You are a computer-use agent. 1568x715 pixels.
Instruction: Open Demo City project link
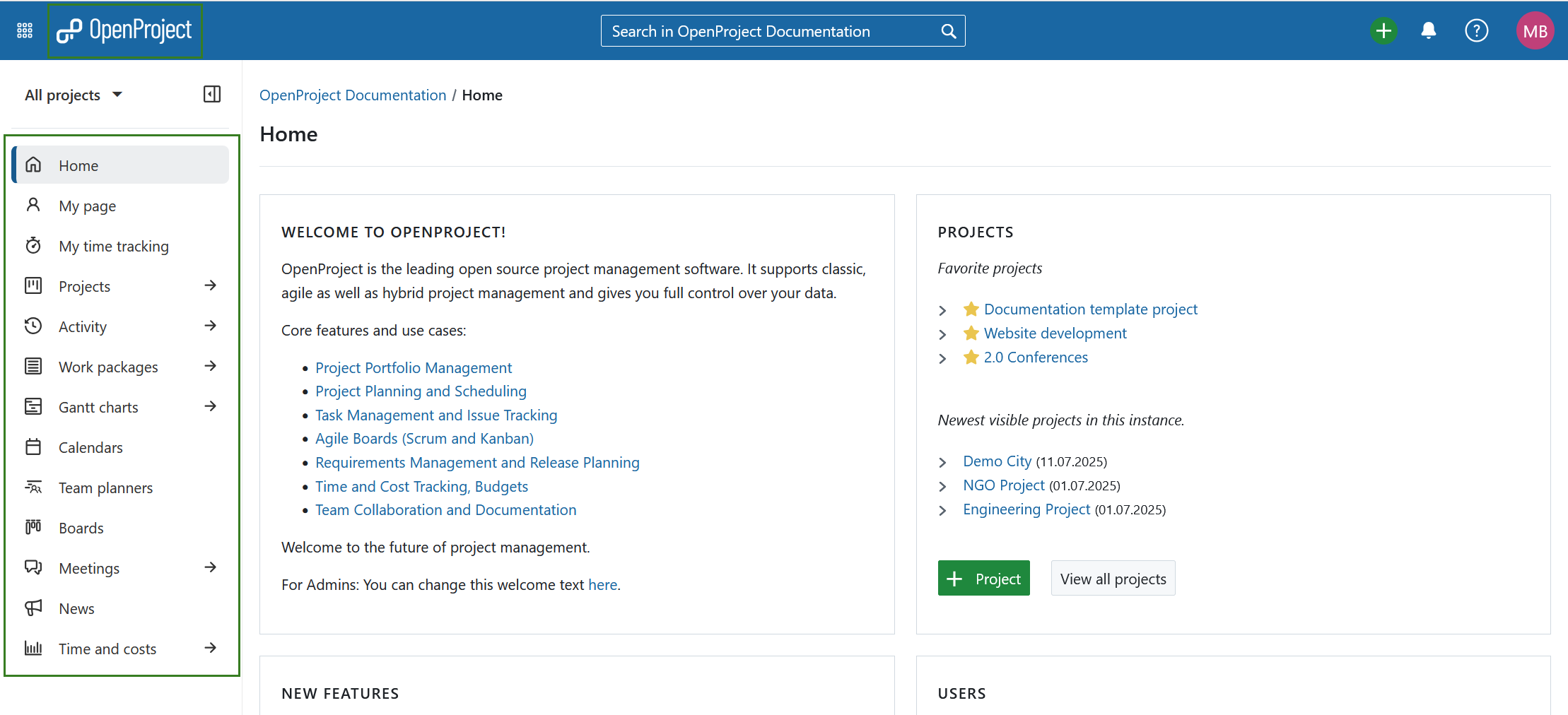(x=997, y=461)
